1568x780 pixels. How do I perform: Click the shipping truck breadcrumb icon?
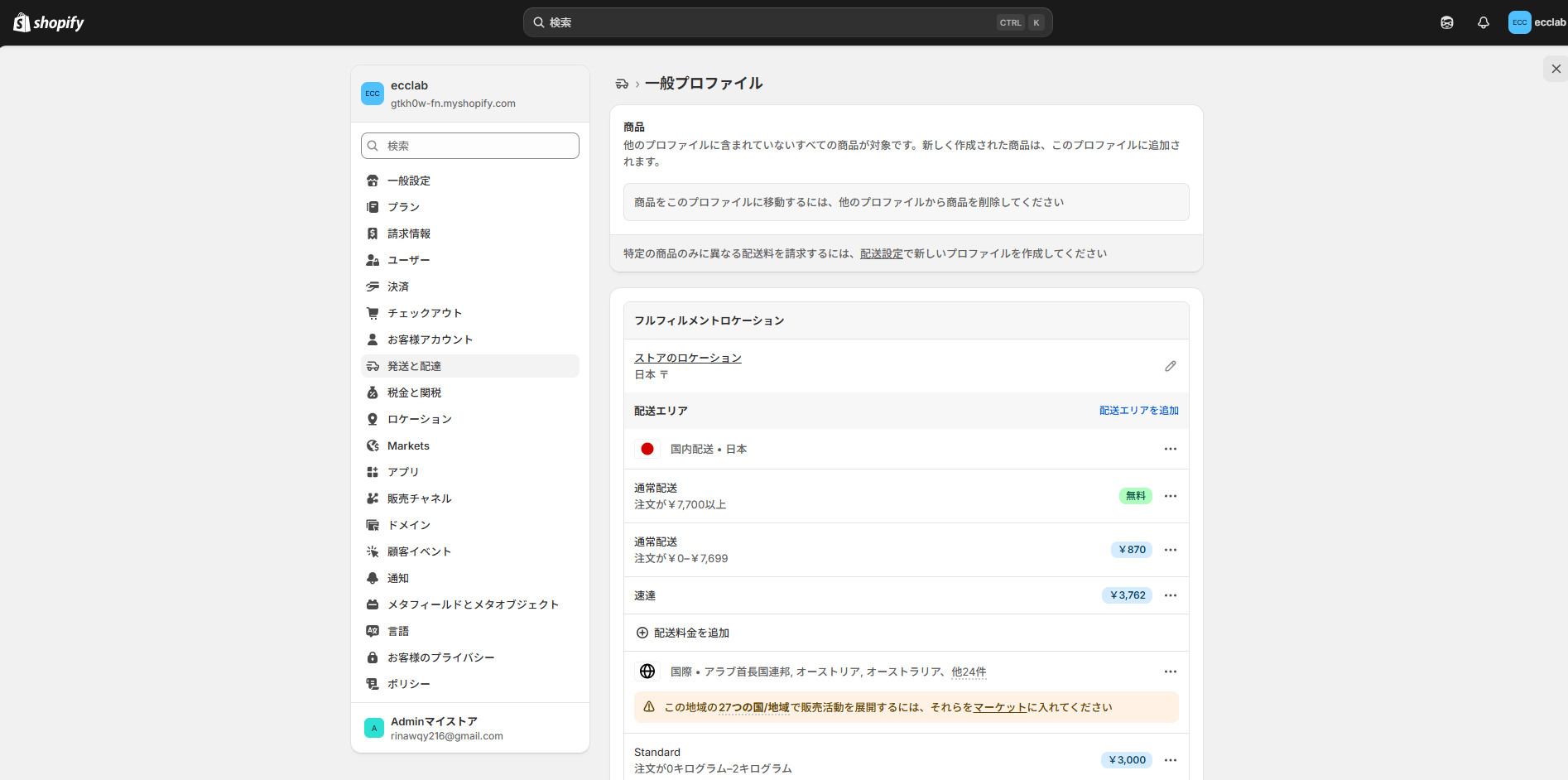coord(622,84)
